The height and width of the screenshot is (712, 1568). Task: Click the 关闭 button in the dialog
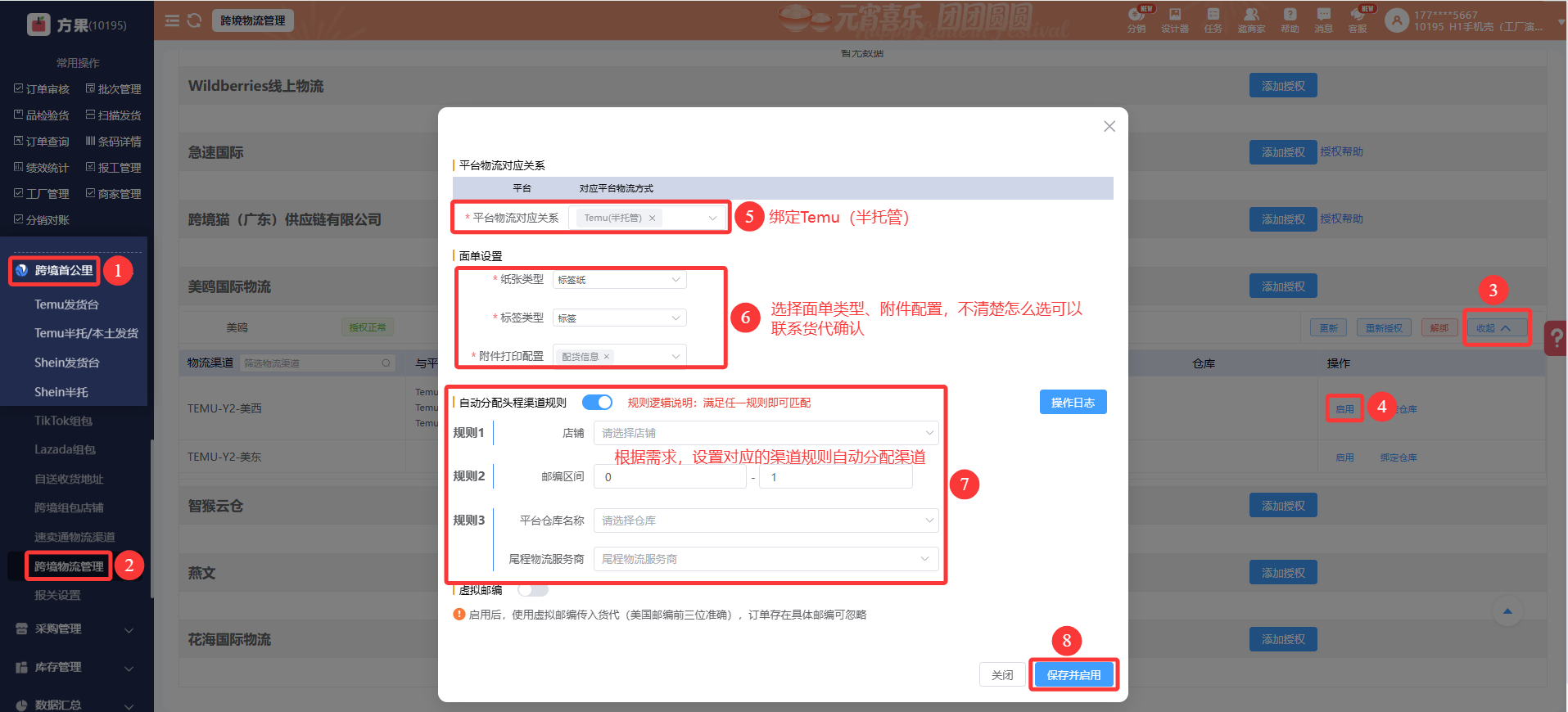click(x=1002, y=675)
